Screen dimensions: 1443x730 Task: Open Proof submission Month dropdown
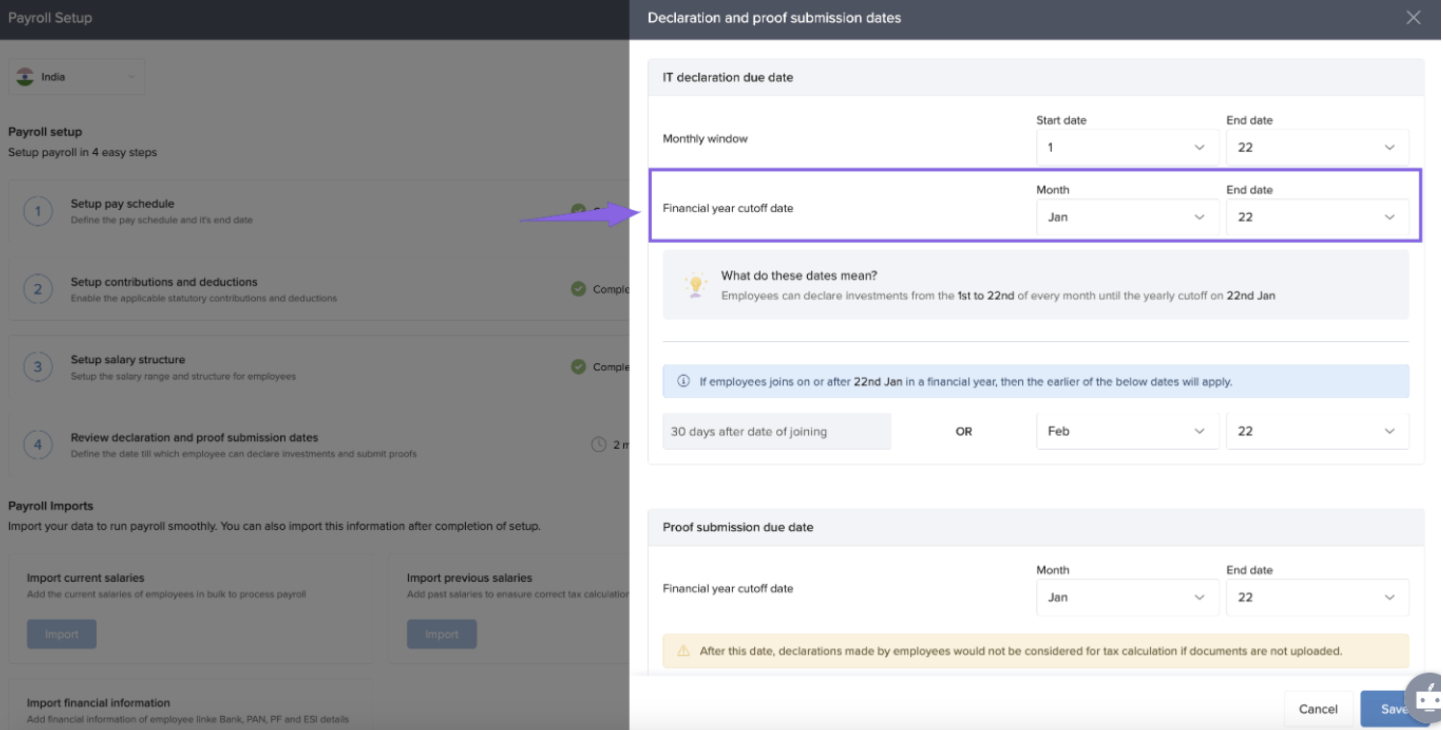pyautogui.click(x=1127, y=597)
